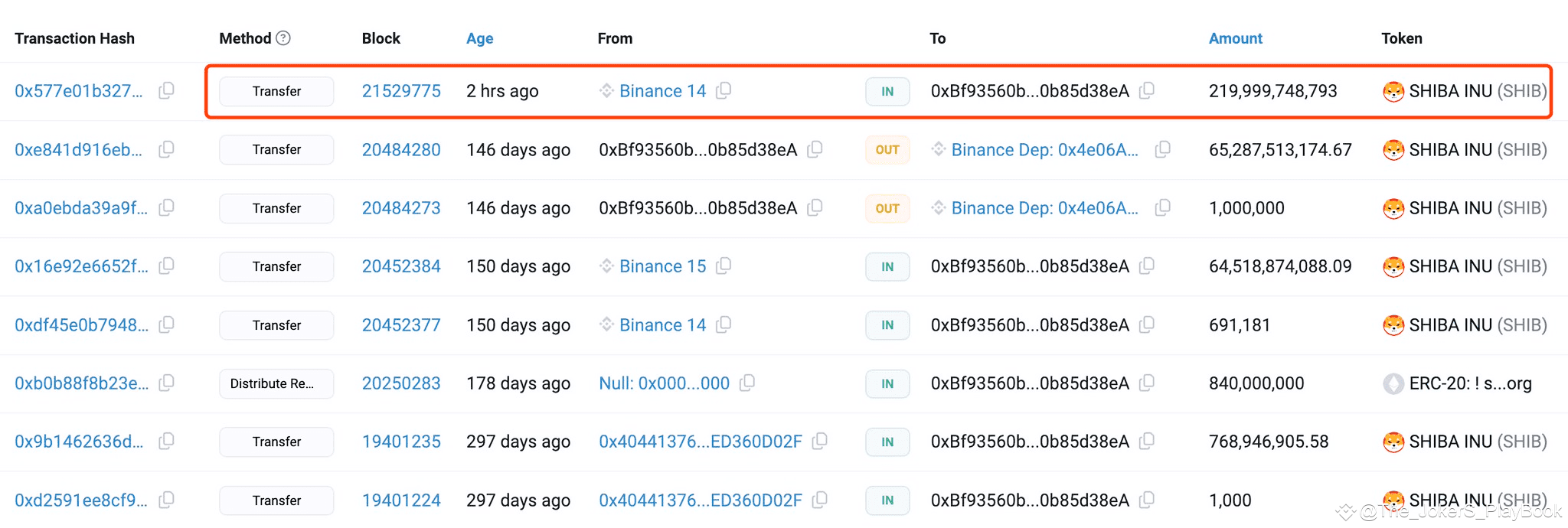Copy transaction hash 0xd2591ee8cf9

pyautogui.click(x=166, y=500)
